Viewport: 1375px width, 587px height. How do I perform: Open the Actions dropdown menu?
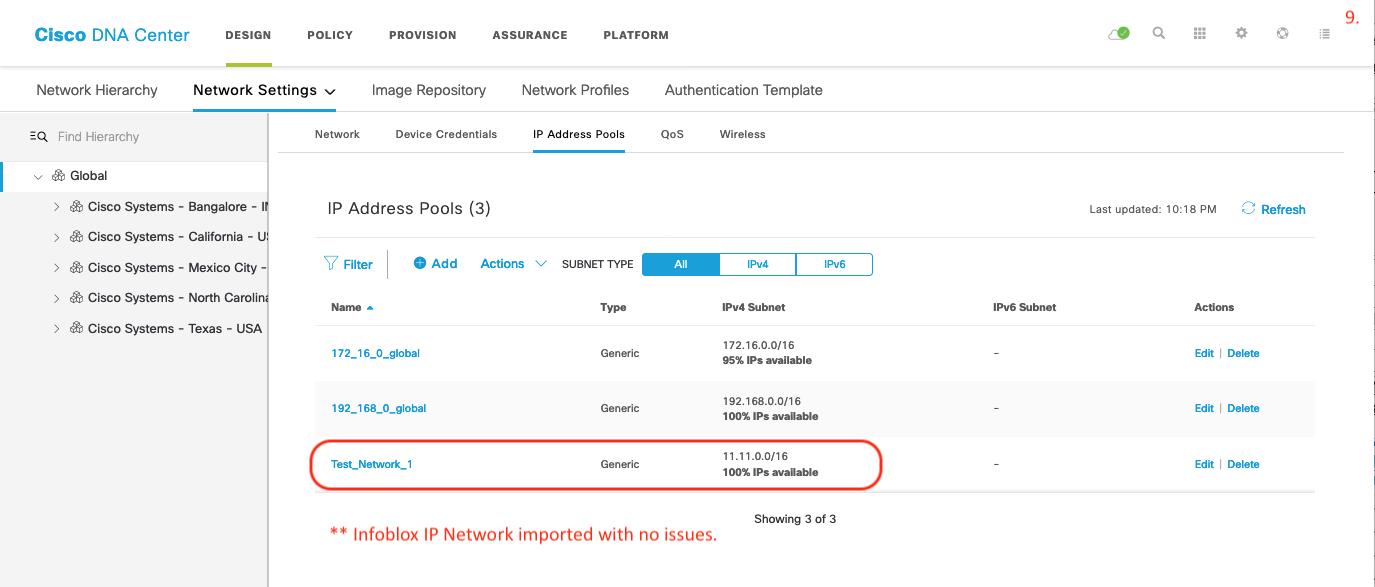click(x=511, y=263)
